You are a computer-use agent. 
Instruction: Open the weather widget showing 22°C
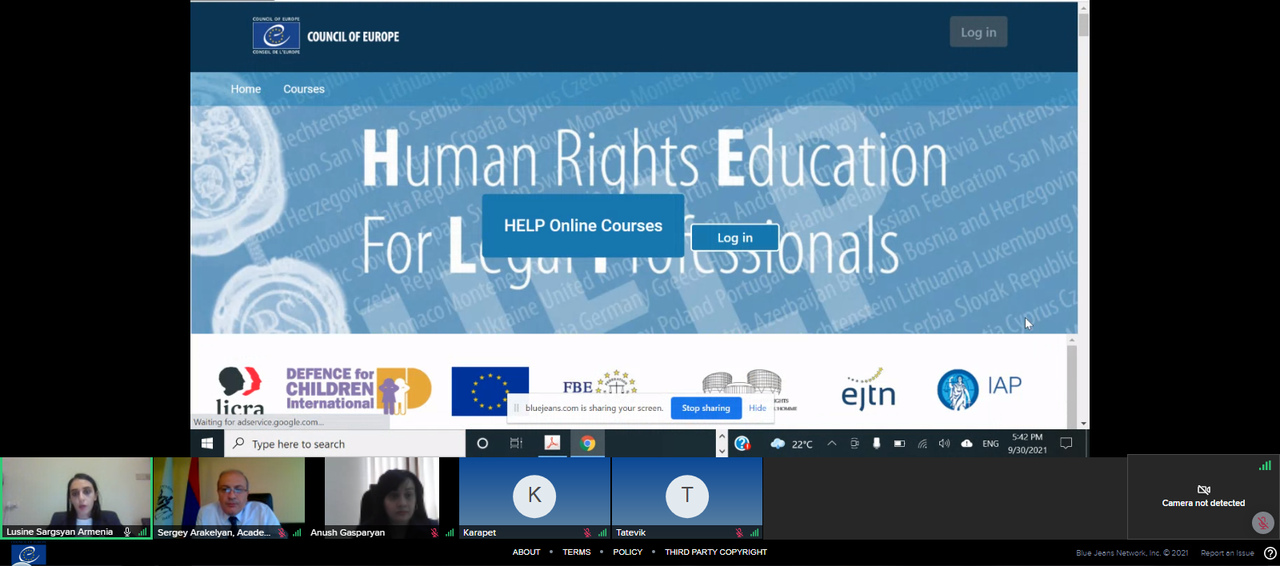click(x=791, y=443)
